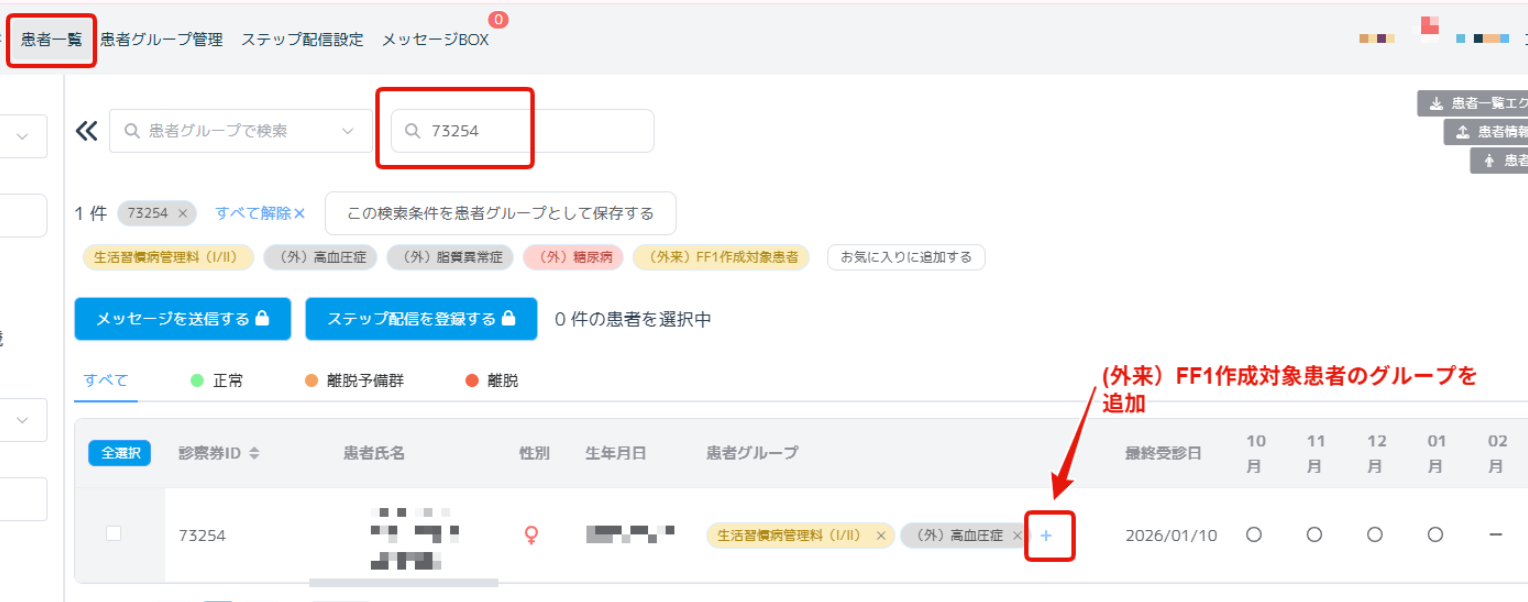Click the lock icon on メッセージを送信する
This screenshot has width=1528, height=602.
click(x=262, y=318)
